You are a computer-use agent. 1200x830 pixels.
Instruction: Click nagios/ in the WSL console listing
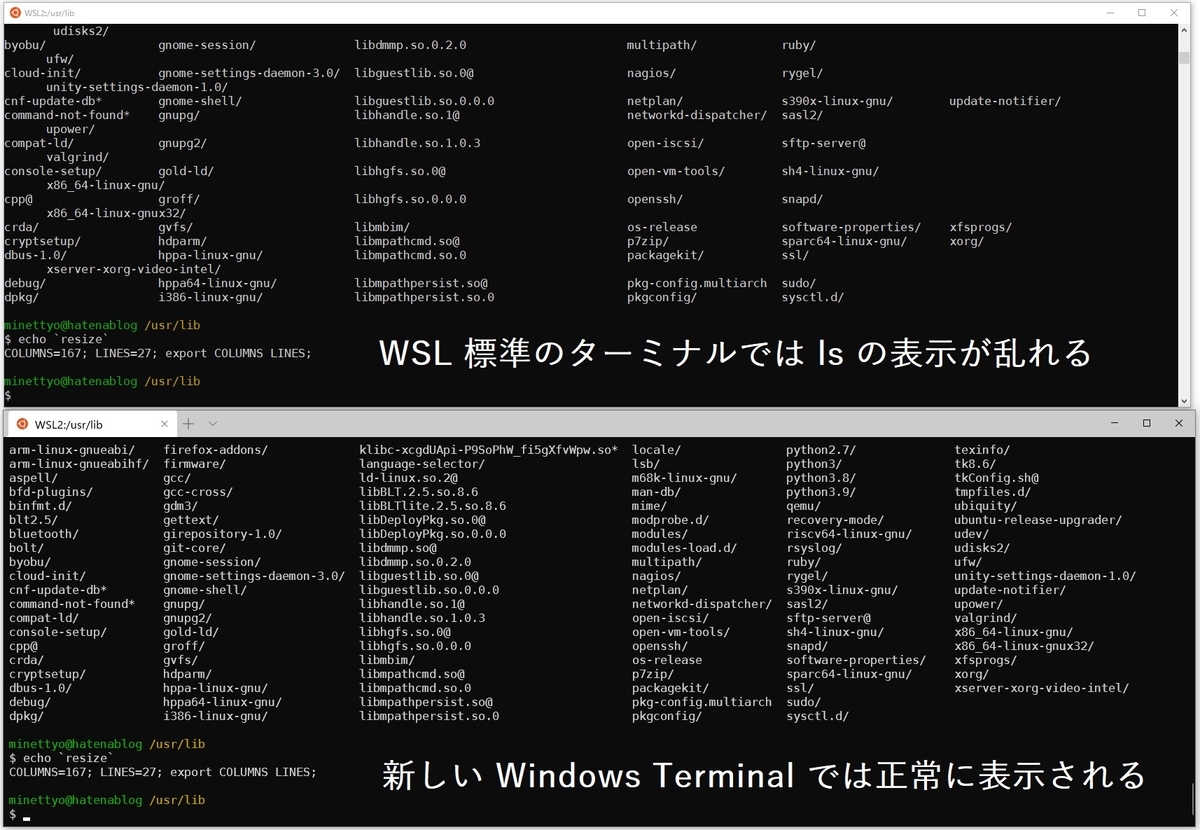pyautogui.click(x=651, y=73)
